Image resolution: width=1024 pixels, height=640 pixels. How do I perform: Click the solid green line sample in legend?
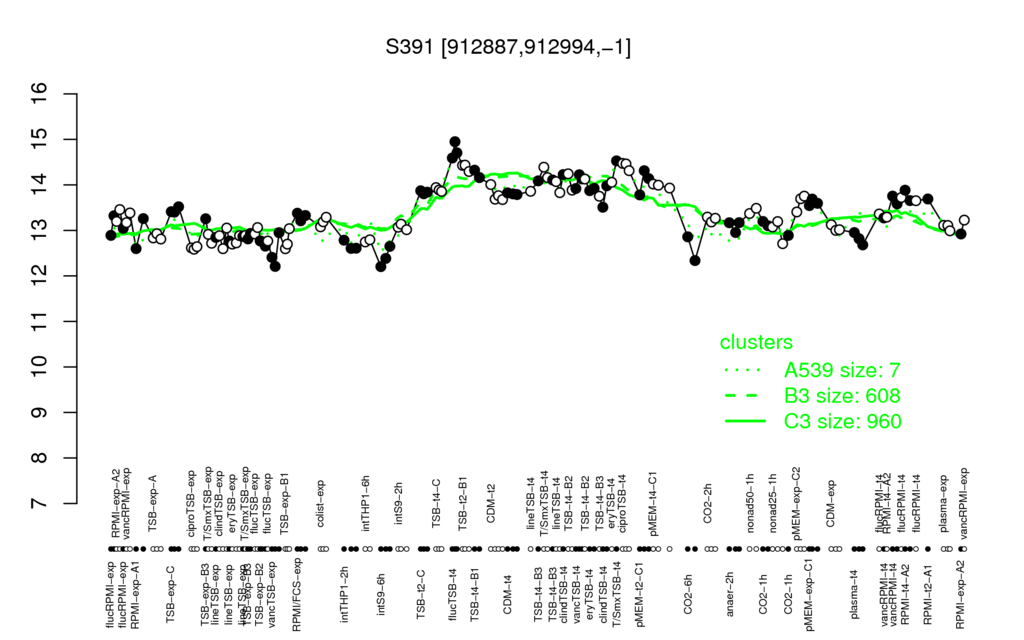click(x=744, y=421)
